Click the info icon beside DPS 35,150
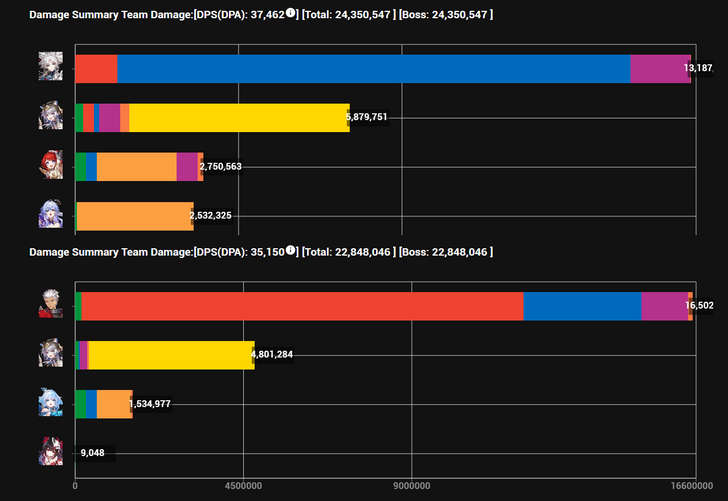The width and height of the screenshot is (728, 501). pyautogui.click(x=291, y=250)
